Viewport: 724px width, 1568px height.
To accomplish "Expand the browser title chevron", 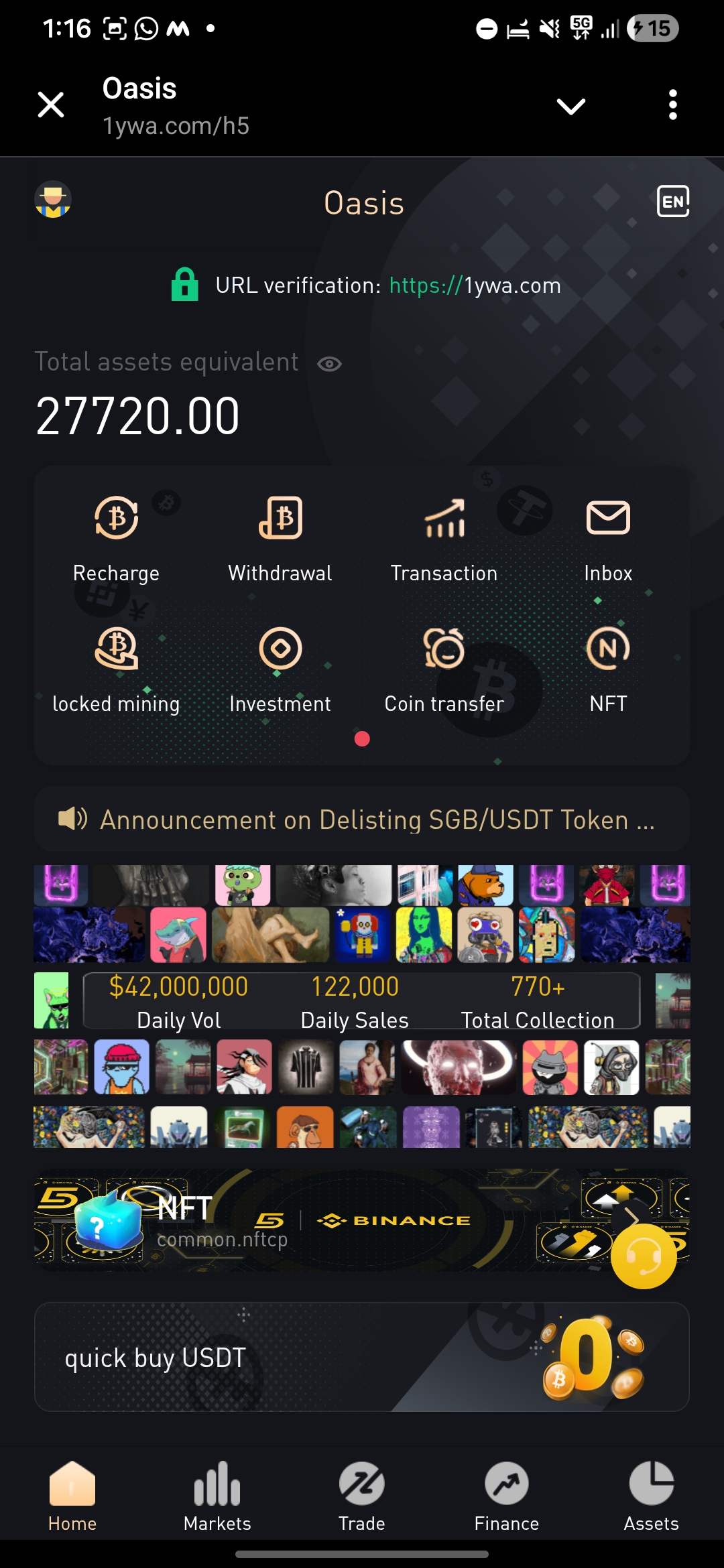I will 571,106.
